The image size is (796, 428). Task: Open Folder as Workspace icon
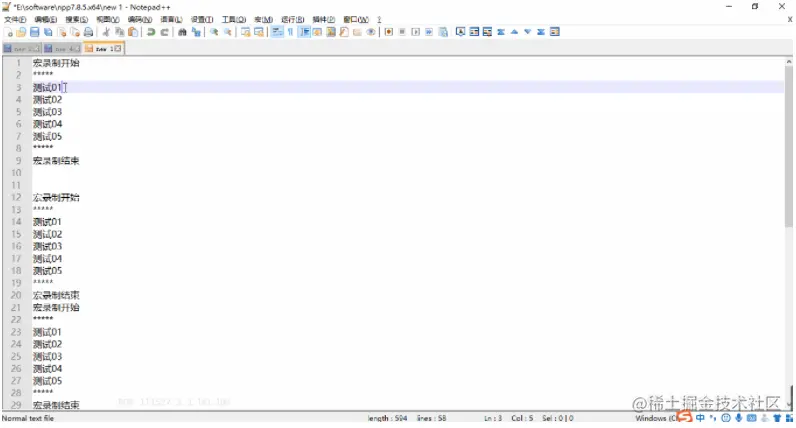tap(357, 32)
